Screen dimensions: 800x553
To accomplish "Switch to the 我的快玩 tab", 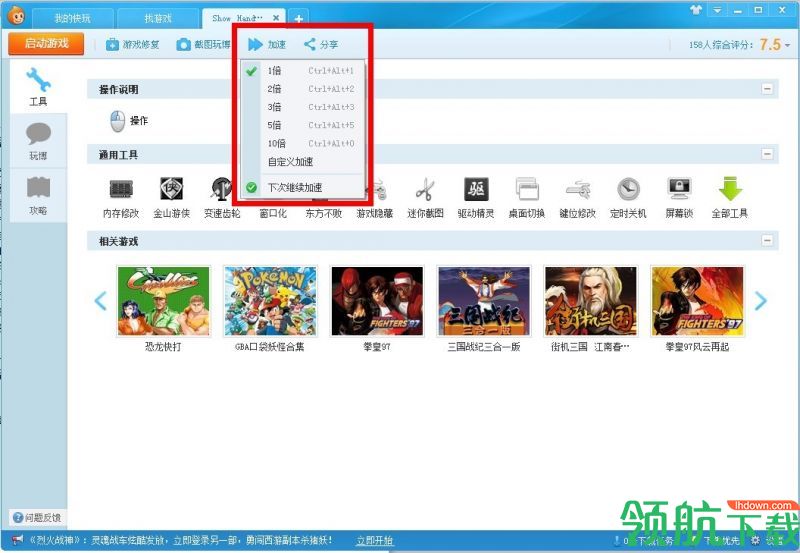I will 72,19.
